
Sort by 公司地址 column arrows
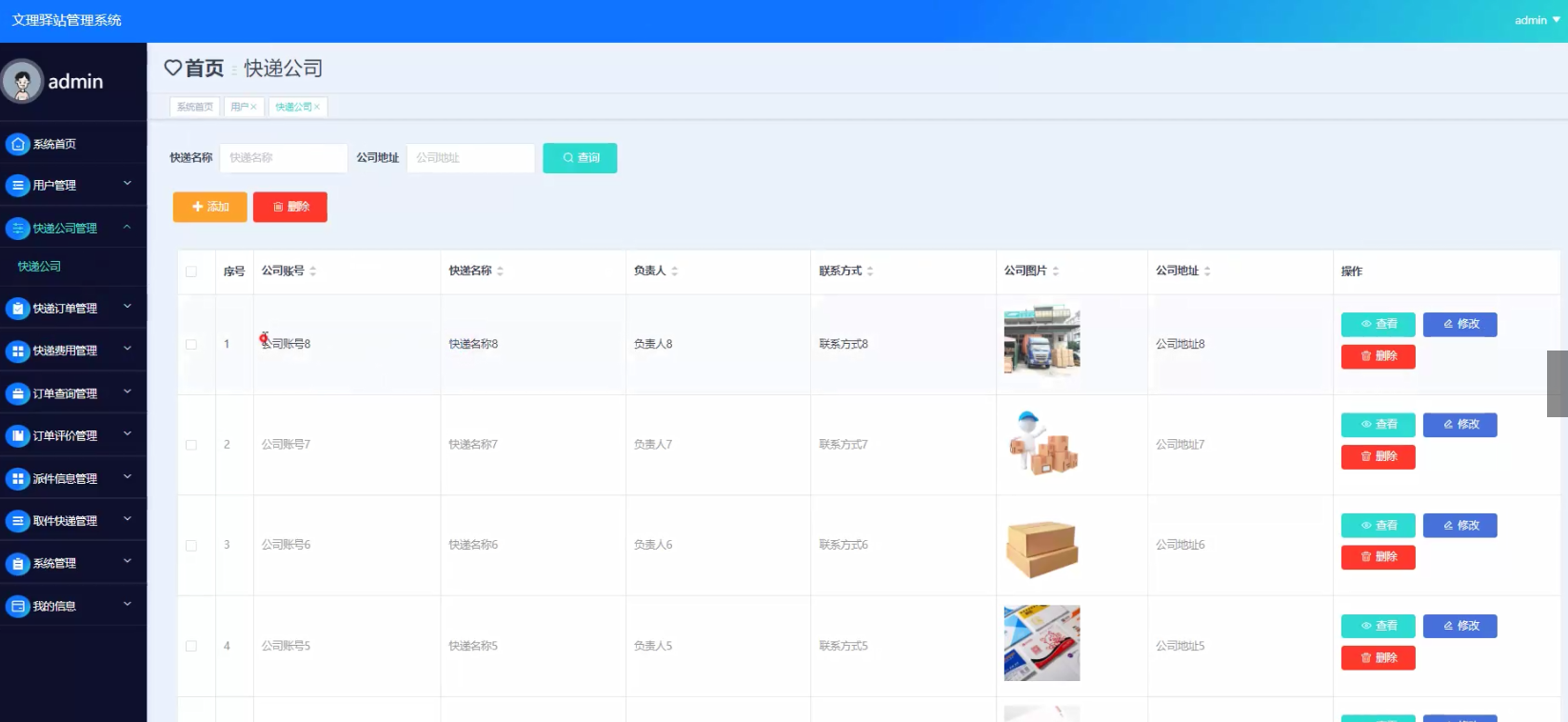(1207, 271)
